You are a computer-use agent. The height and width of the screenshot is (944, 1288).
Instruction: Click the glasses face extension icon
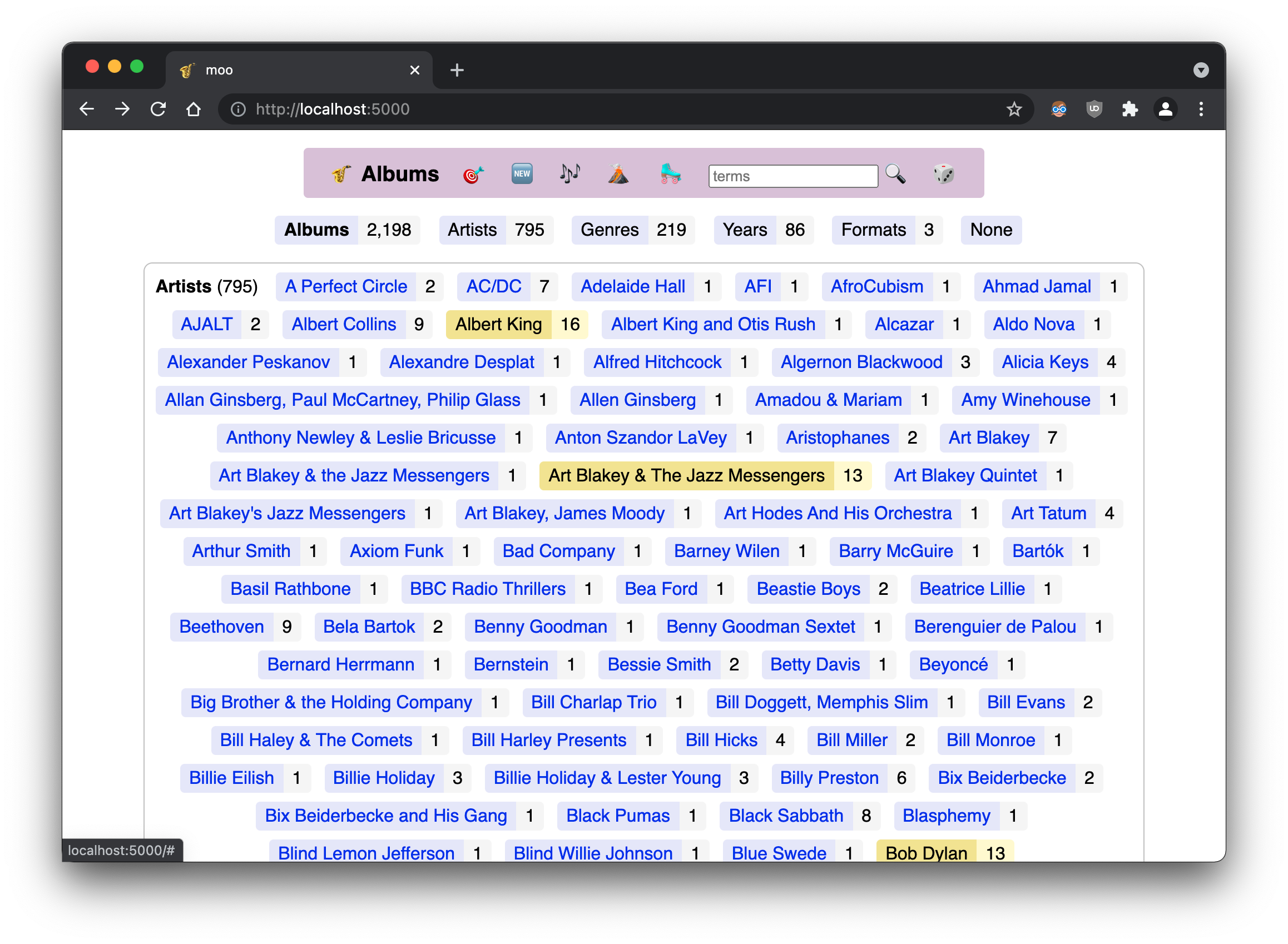(x=1059, y=109)
